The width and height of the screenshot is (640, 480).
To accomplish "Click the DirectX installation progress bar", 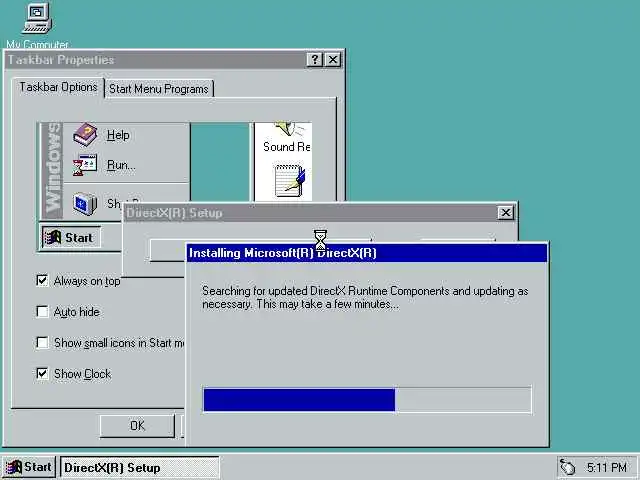I will (367, 400).
